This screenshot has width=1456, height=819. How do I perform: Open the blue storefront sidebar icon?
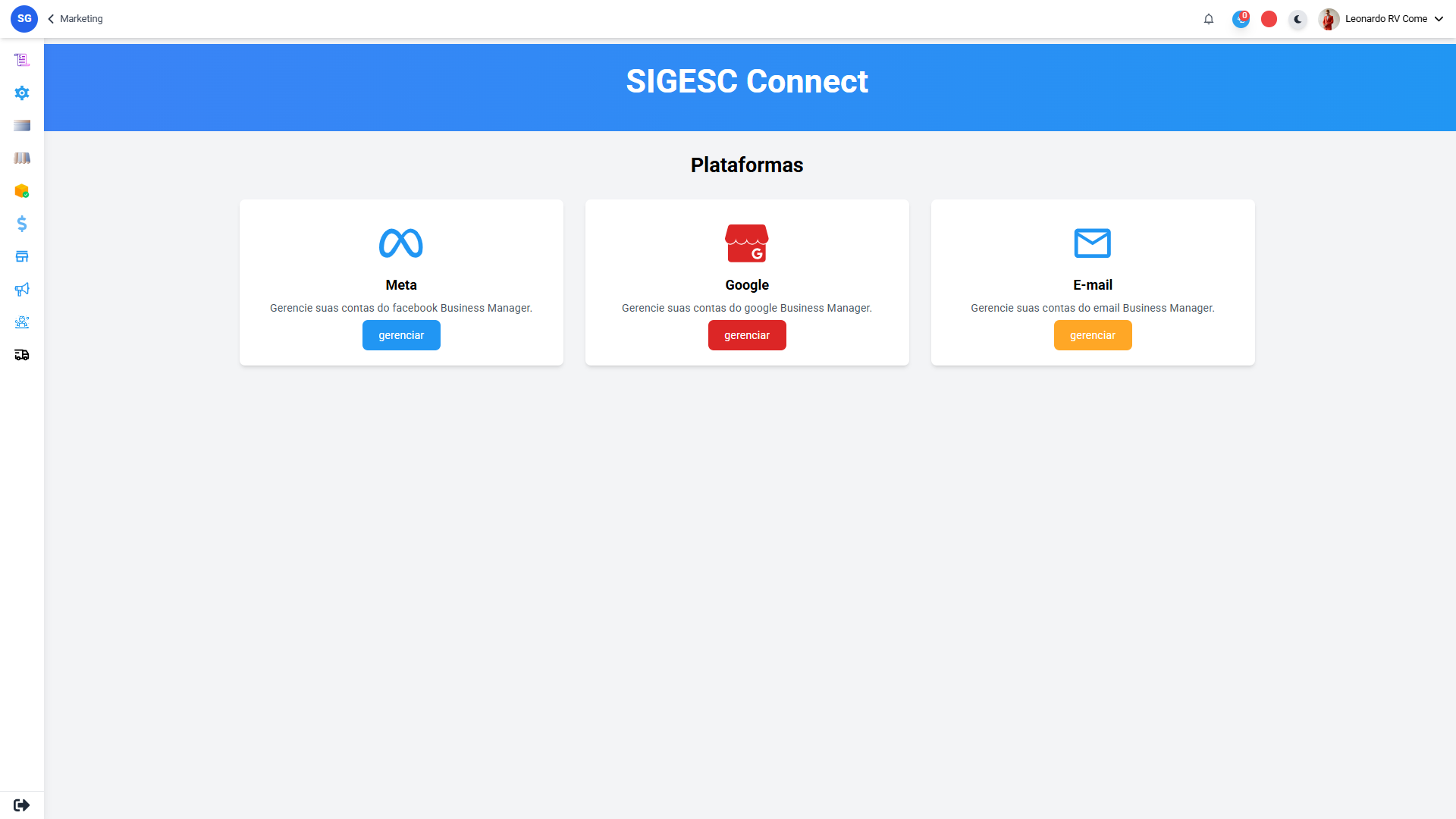coord(22,256)
